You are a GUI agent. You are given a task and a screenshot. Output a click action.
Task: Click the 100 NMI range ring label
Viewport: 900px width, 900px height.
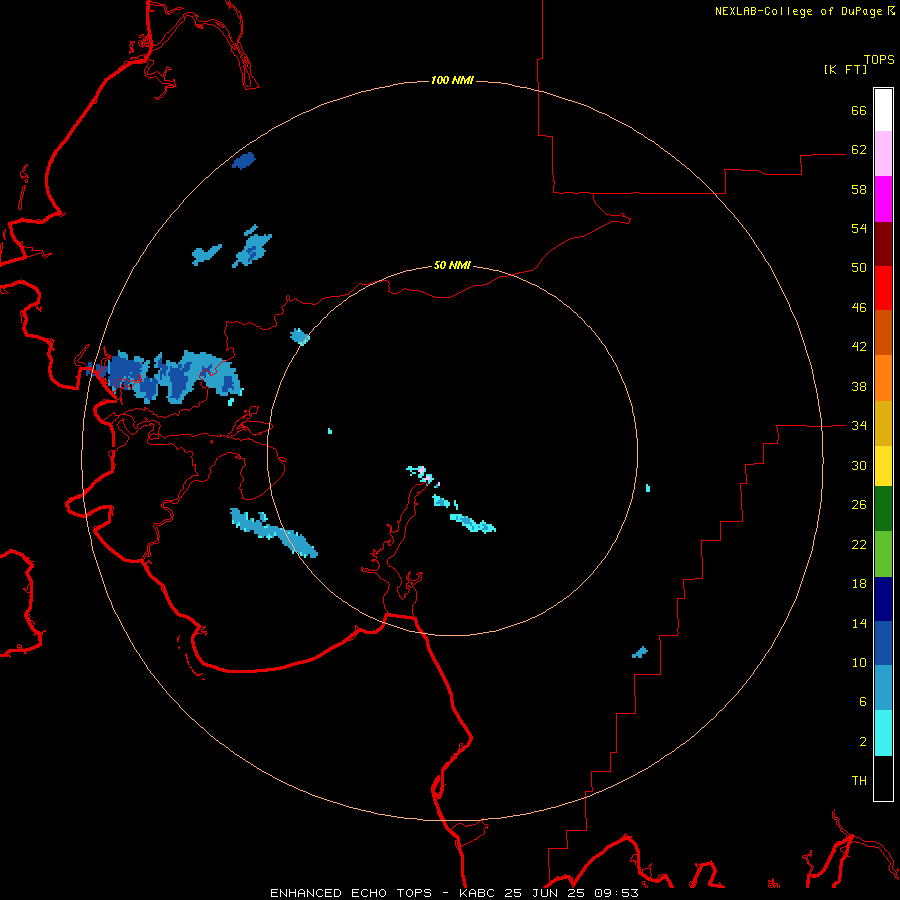pyautogui.click(x=452, y=80)
